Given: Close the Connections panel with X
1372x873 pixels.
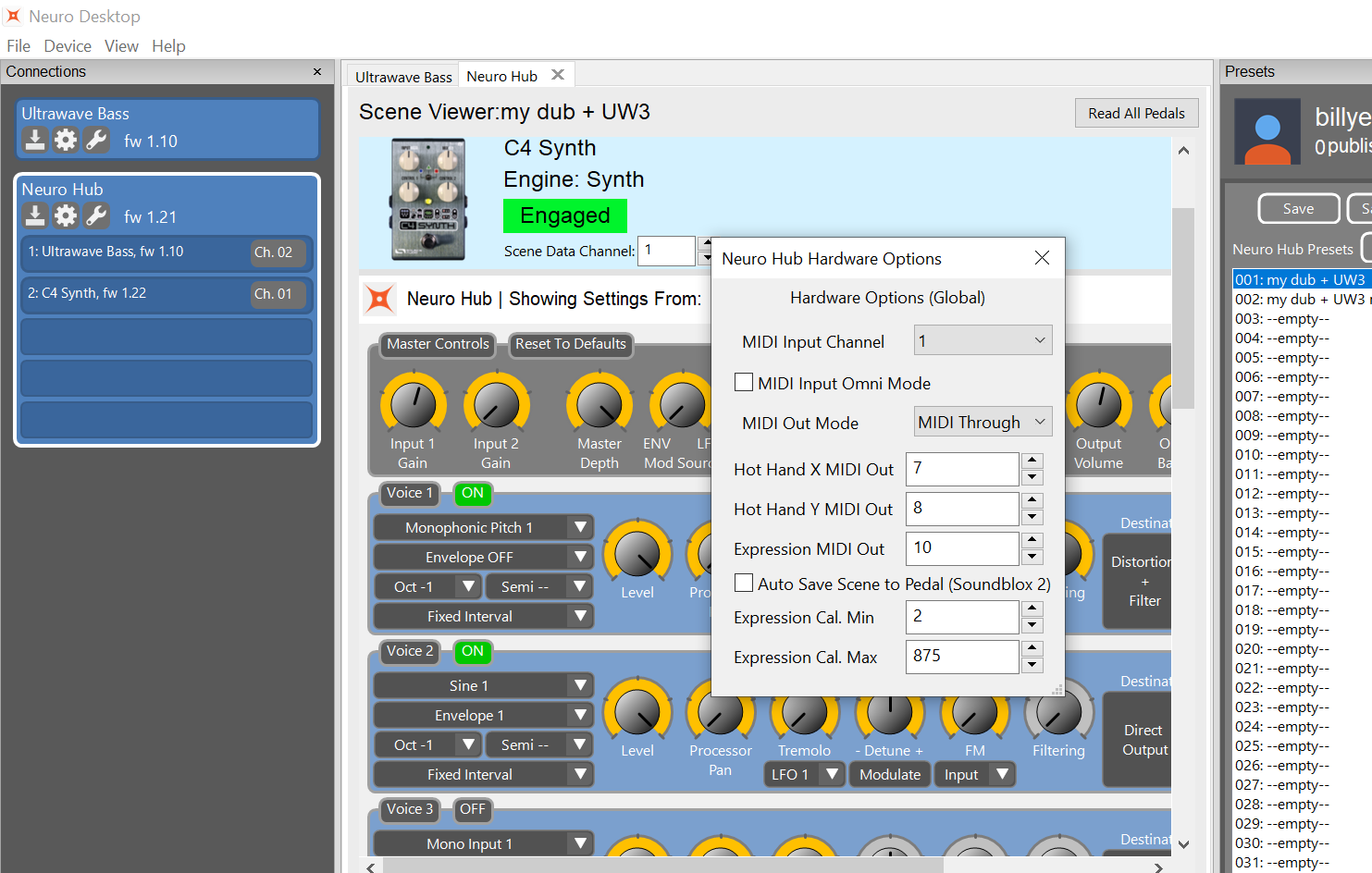Looking at the screenshot, I should (317, 71).
